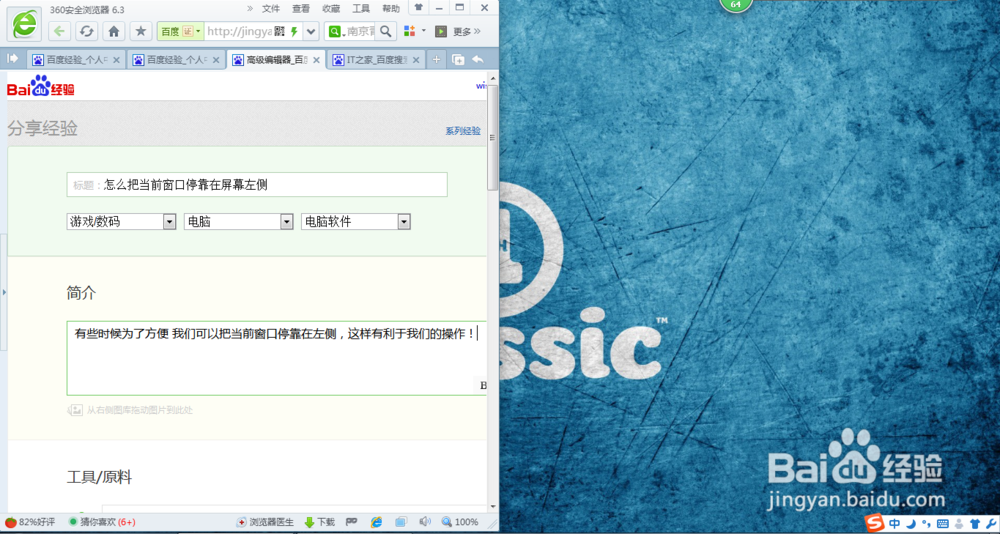1000x534 pixels.
Task: Restore closed tab with undo arrow icon
Action: [478, 59]
